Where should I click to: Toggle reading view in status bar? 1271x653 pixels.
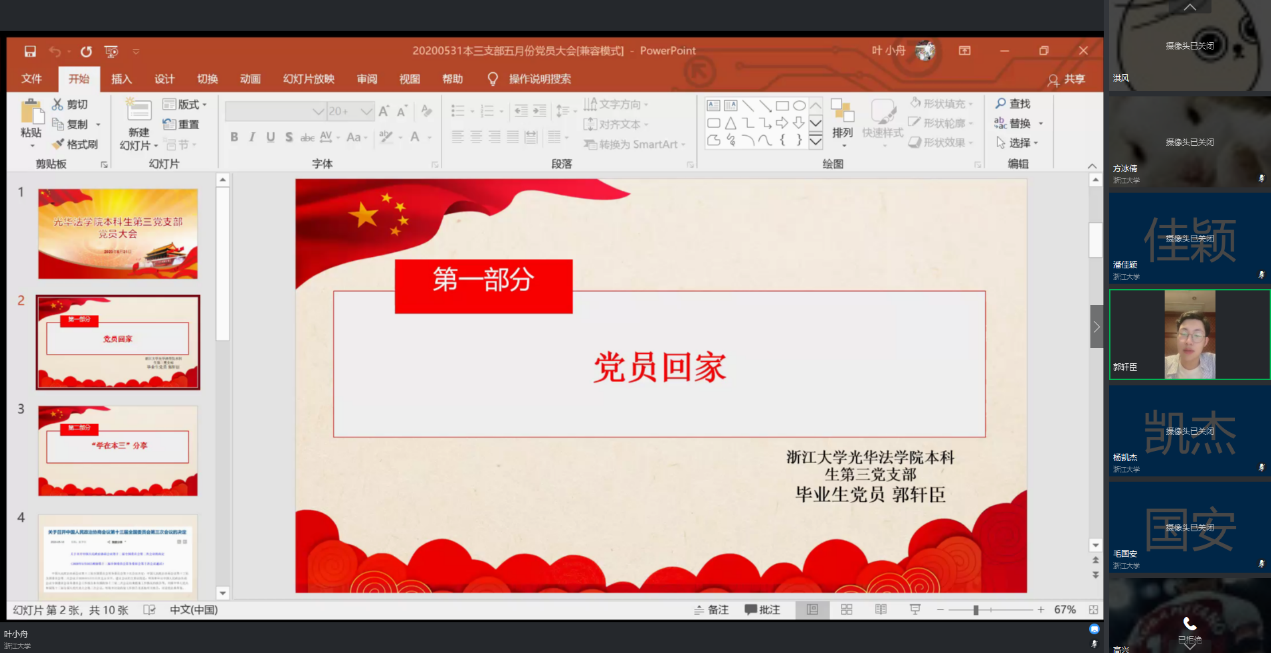[880, 609]
